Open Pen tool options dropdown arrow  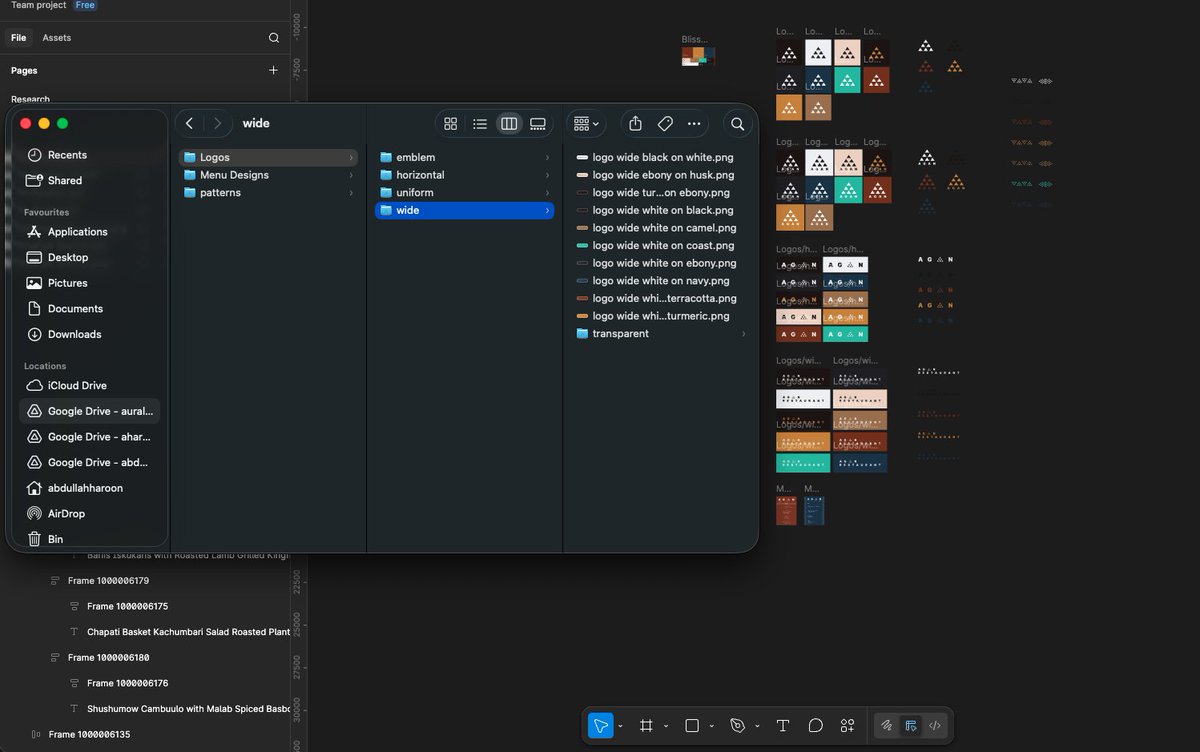click(757, 726)
